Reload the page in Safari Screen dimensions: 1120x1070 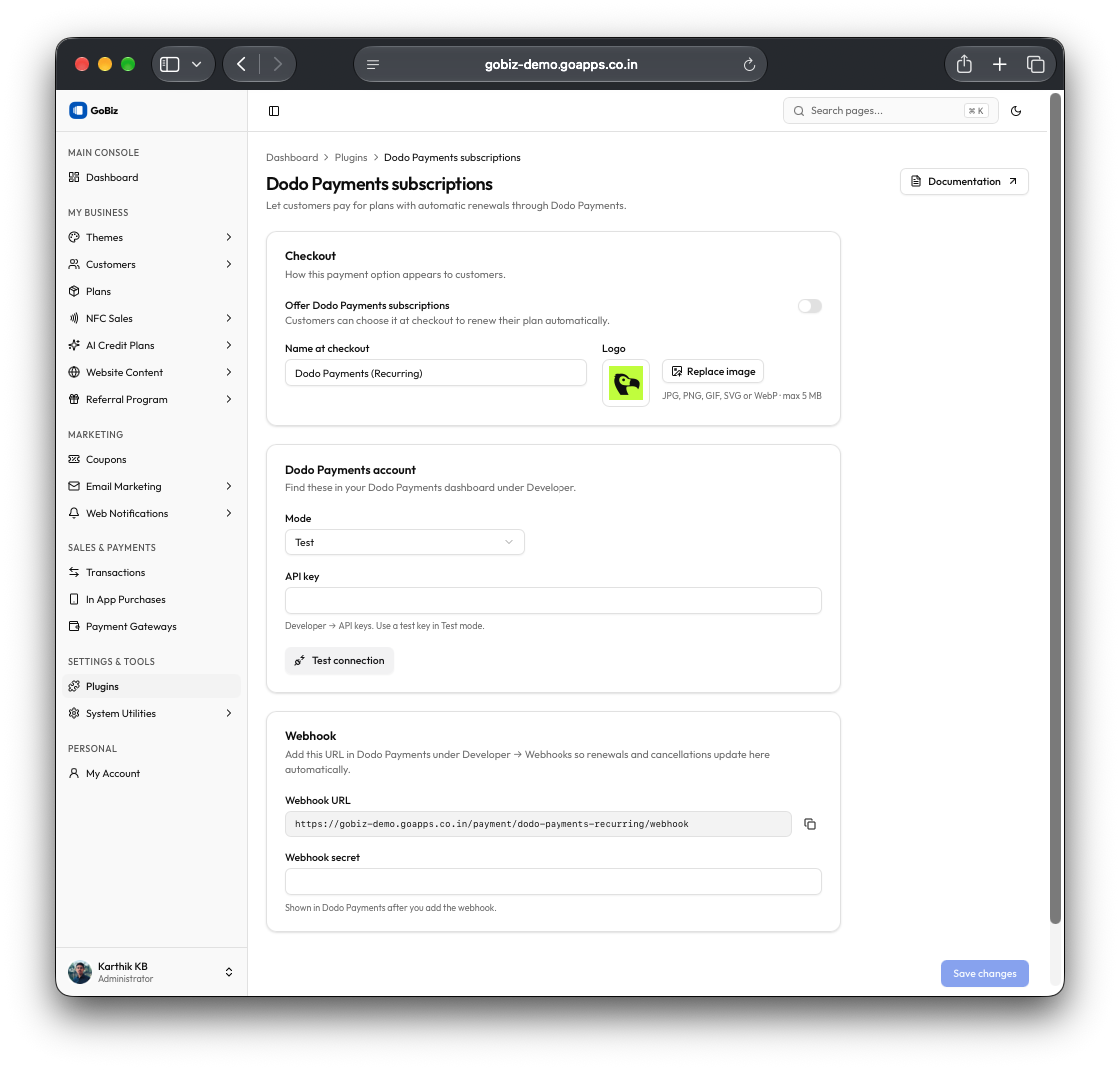tap(749, 64)
